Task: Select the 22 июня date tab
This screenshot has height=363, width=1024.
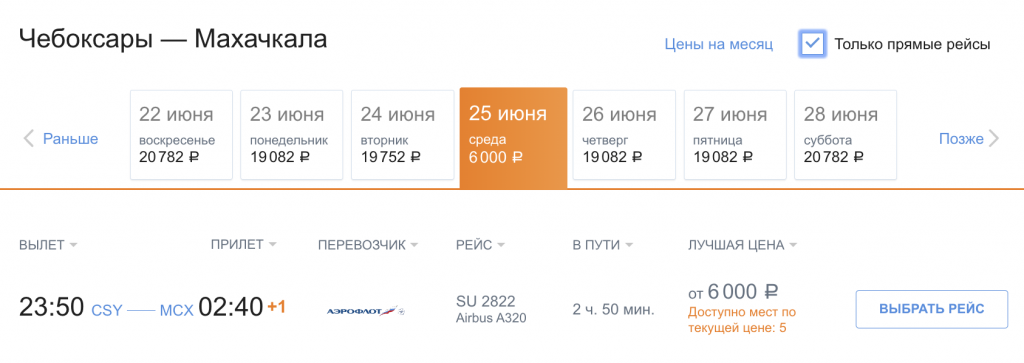Action: 182,134
